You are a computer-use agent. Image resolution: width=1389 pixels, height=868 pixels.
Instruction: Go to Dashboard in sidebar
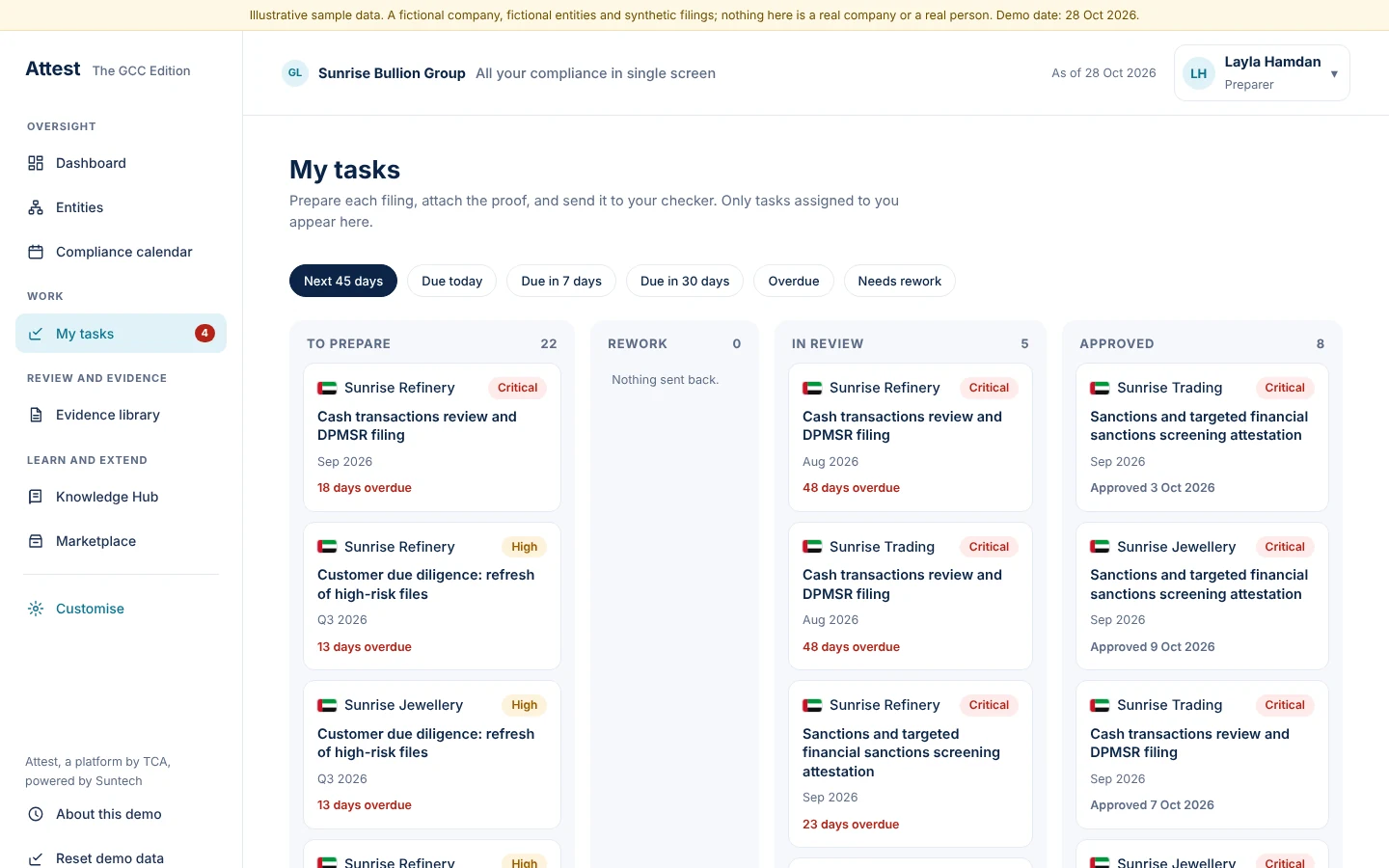pos(121,163)
